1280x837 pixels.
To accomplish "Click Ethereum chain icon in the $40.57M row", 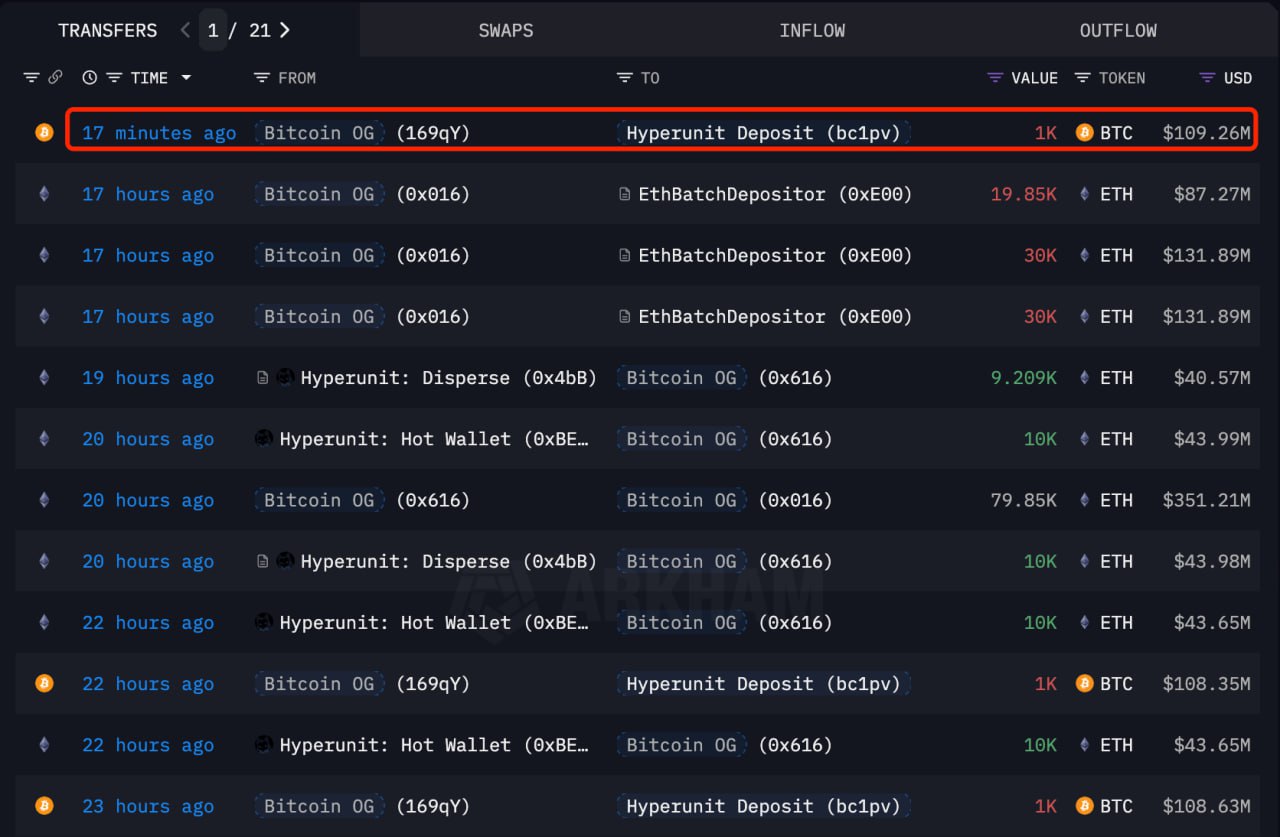I will [x=44, y=378].
